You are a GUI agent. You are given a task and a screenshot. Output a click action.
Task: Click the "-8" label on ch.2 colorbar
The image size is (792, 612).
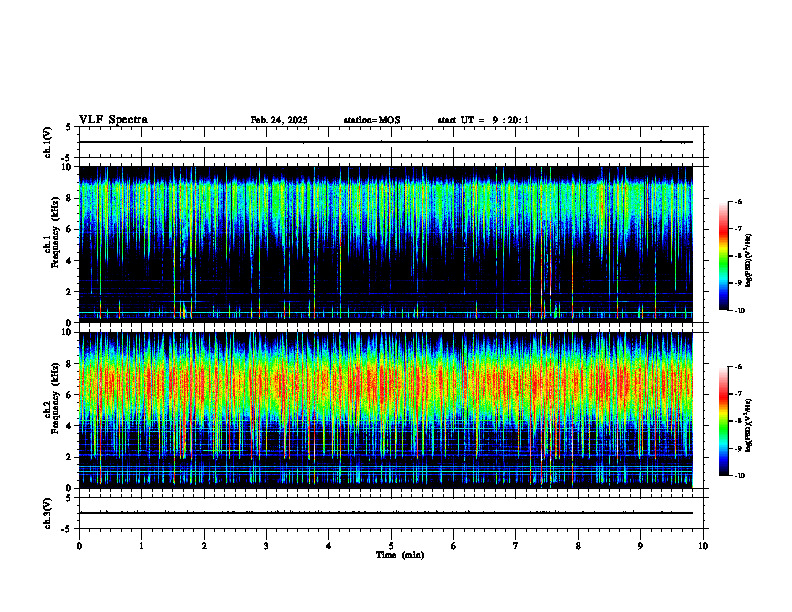[x=738, y=421]
